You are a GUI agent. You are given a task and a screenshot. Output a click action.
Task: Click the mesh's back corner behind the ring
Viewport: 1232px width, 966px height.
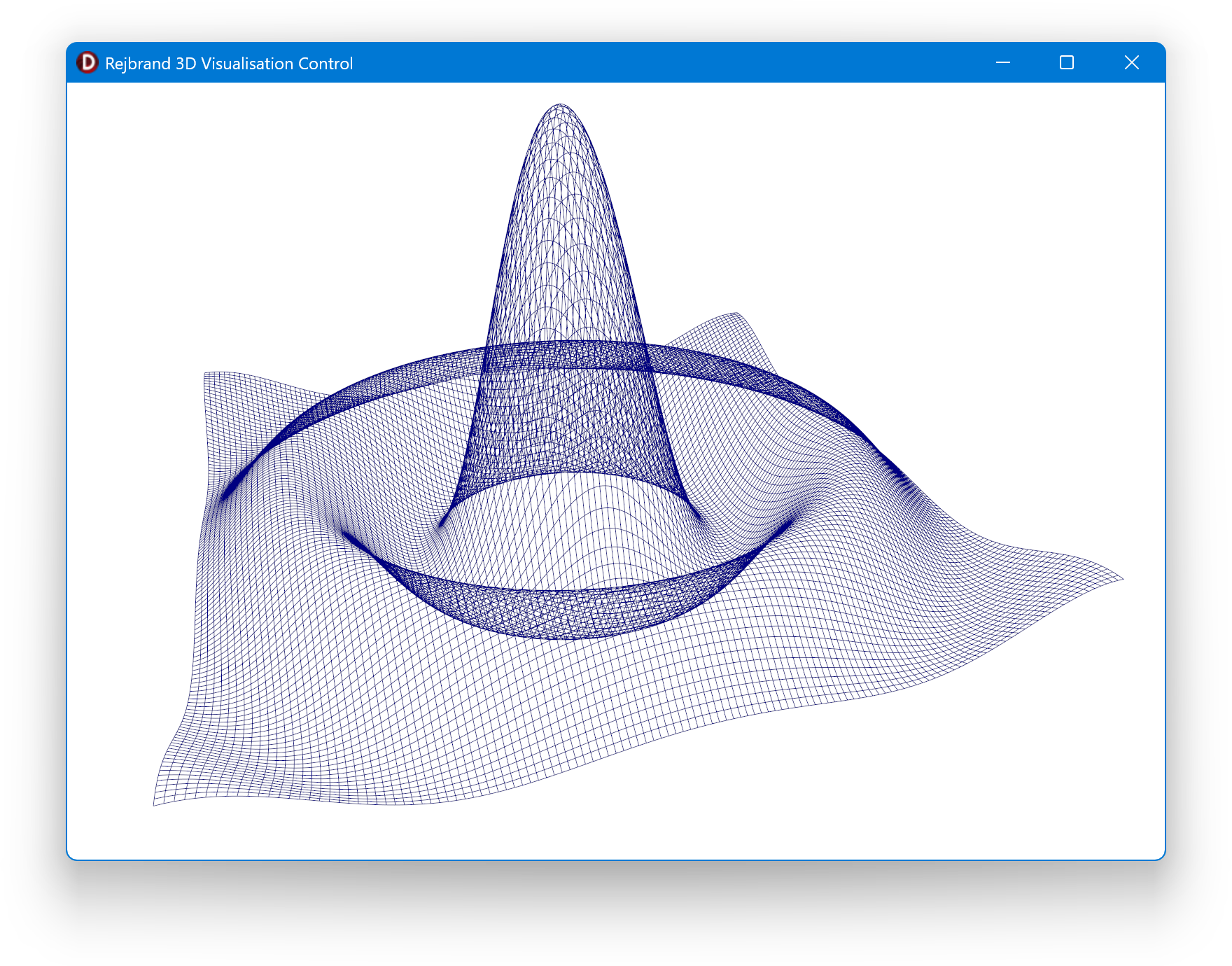point(736,314)
